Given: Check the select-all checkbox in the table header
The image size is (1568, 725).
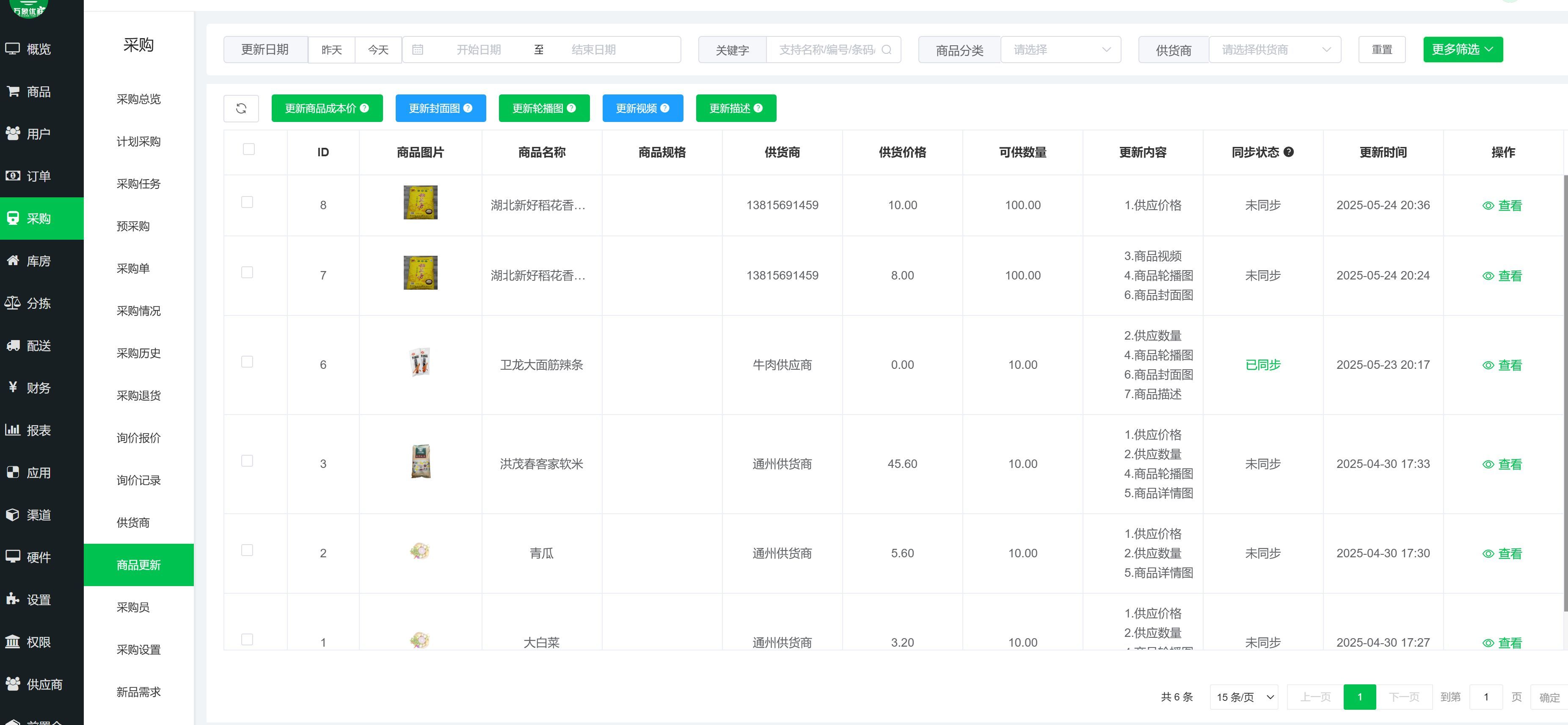Looking at the screenshot, I should (x=248, y=149).
